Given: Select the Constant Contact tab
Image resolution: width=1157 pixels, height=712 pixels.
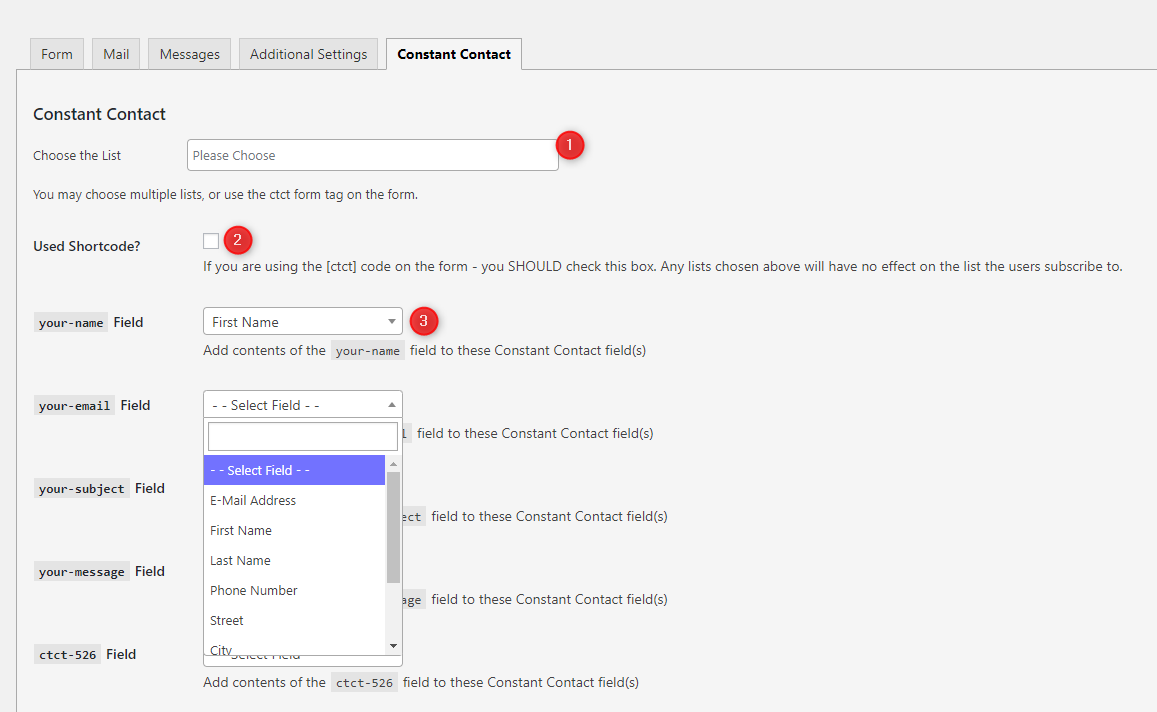Looking at the screenshot, I should [x=454, y=54].
